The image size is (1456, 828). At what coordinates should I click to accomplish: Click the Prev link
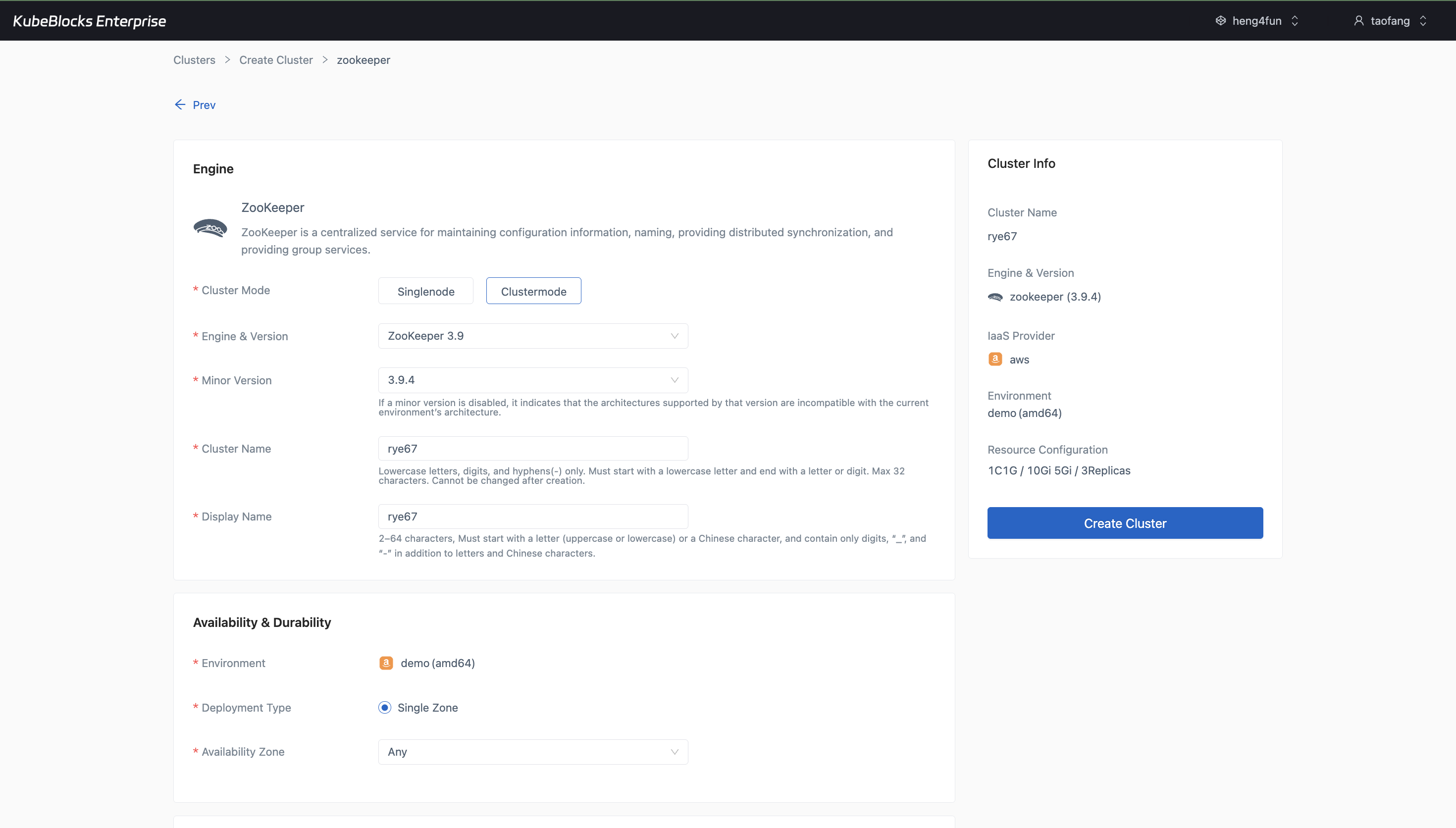coord(204,104)
